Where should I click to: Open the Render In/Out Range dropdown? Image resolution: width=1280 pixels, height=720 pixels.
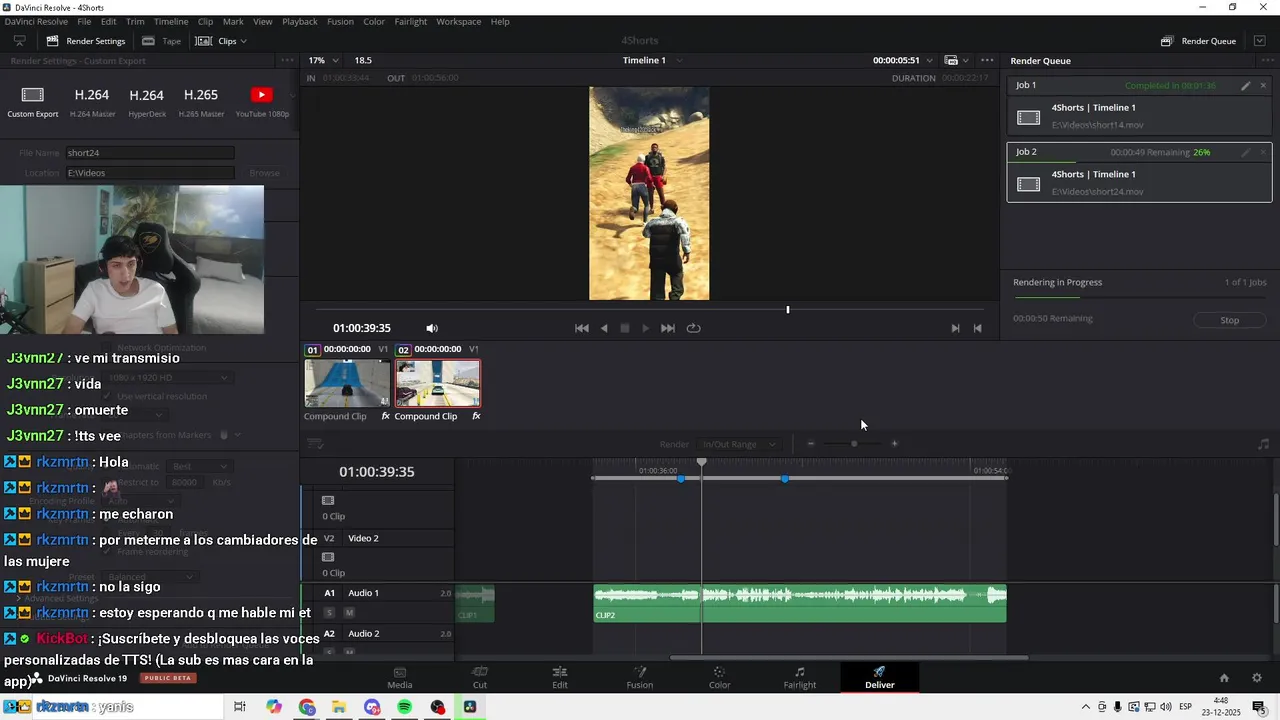click(739, 444)
